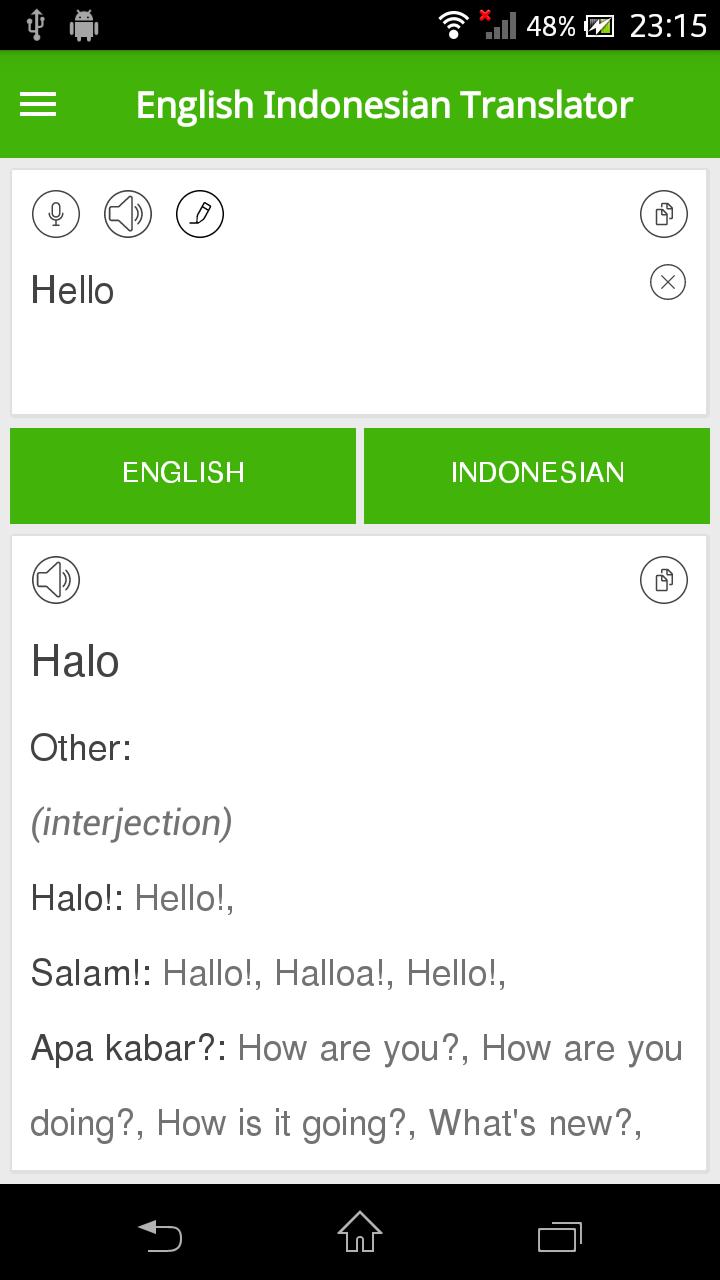The image size is (720, 1280).
Task: Tap the battery indicator in the status bar
Action: (600, 26)
